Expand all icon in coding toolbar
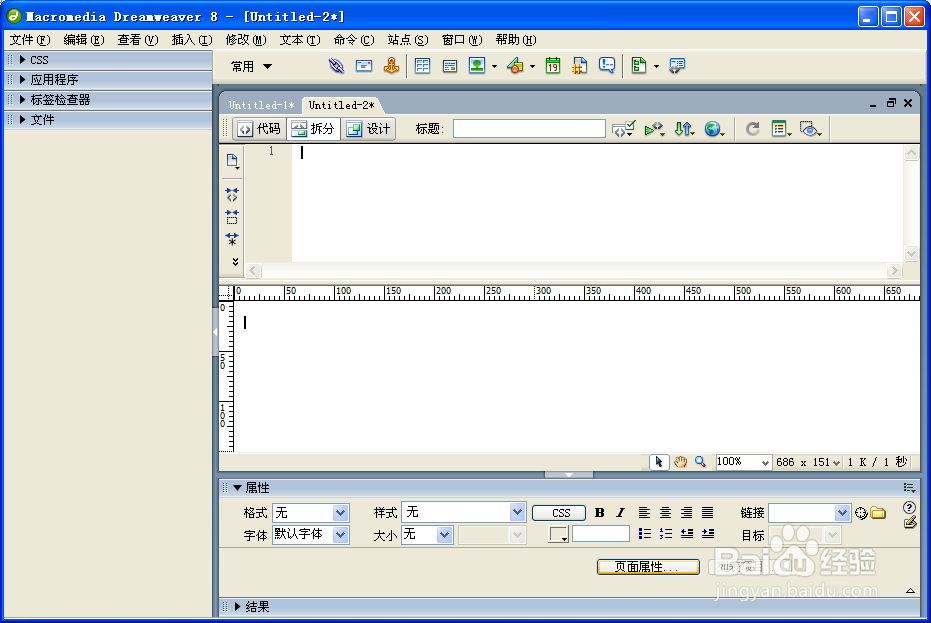The image size is (931, 623). tap(232, 239)
